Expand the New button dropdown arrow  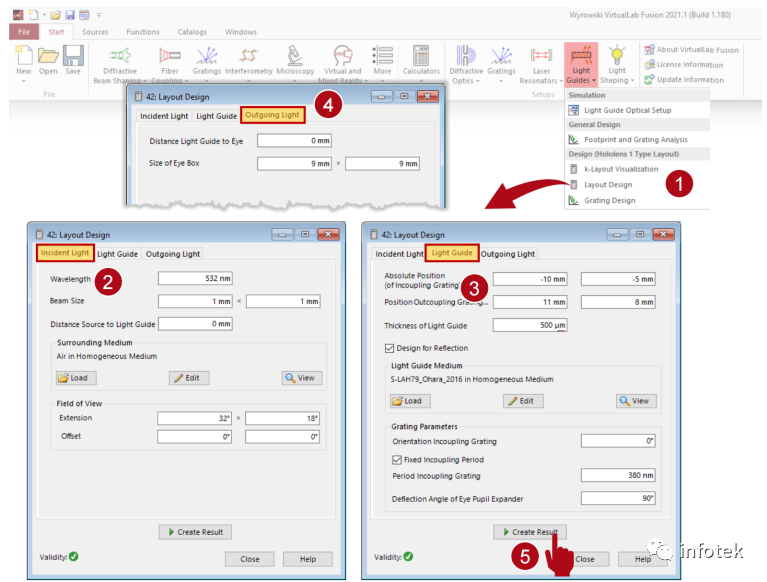point(23,81)
